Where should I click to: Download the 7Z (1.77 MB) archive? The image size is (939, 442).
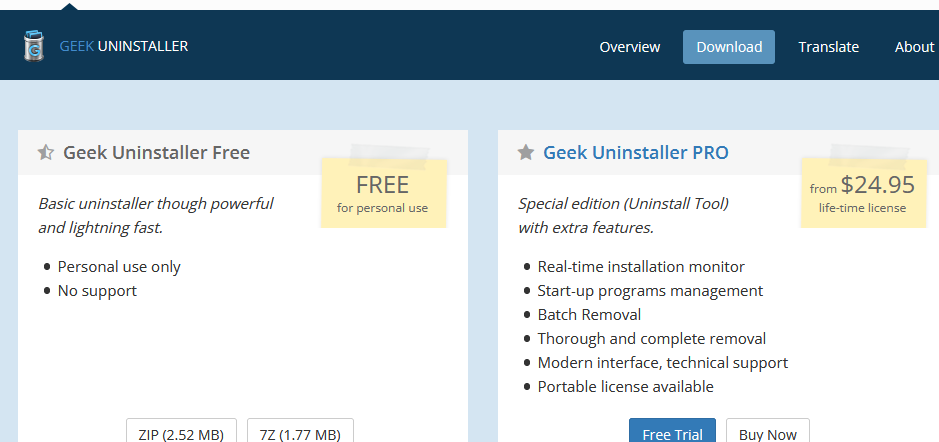point(301,433)
